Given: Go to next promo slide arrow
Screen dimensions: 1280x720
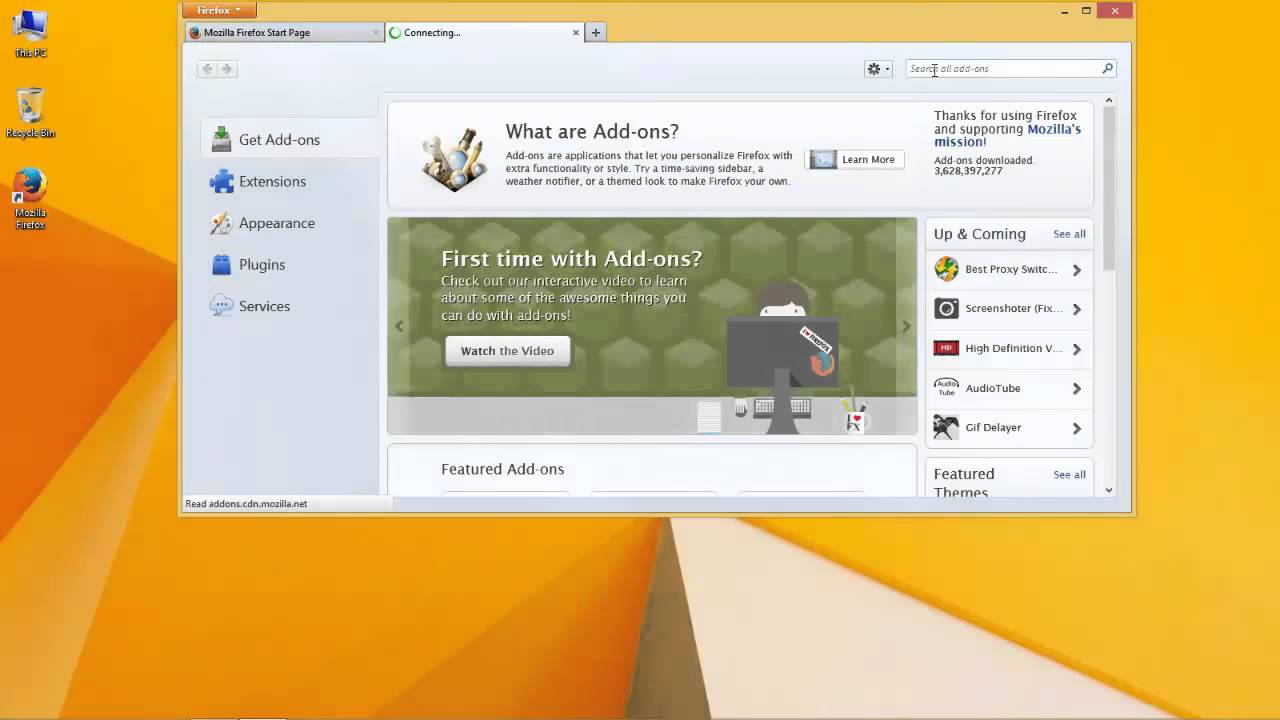Looking at the screenshot, I should [906, 326].
